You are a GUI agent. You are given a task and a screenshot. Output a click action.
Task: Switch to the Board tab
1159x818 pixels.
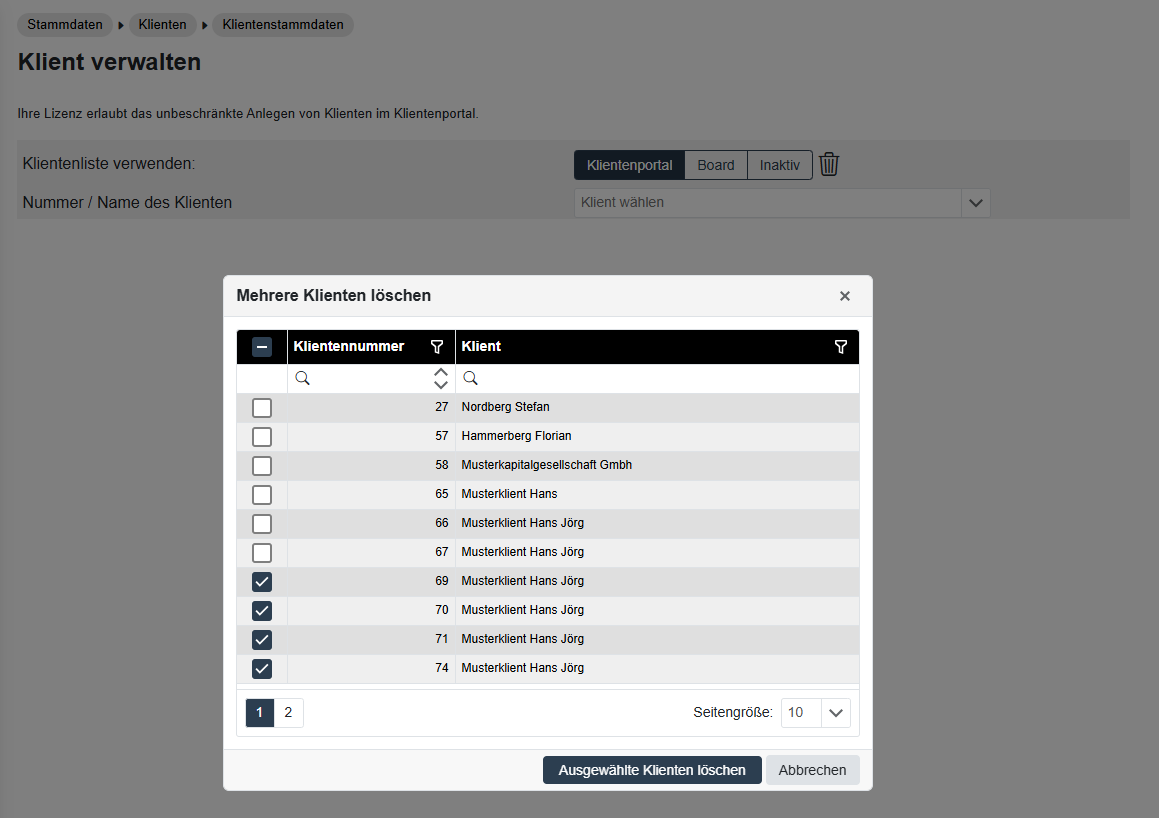[716, 165]
